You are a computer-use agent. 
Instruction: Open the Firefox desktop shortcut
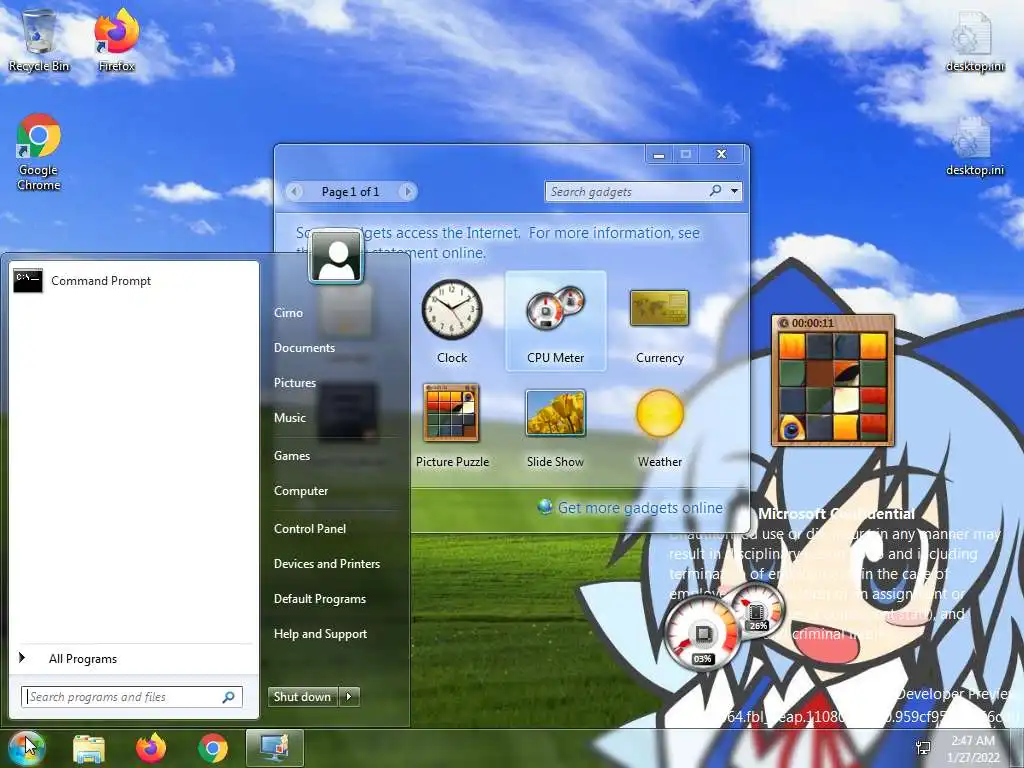coord(116,39)
